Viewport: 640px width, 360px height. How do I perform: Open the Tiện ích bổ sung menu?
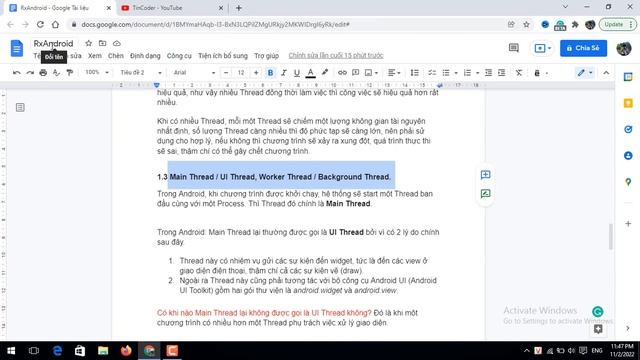[223, 56]
